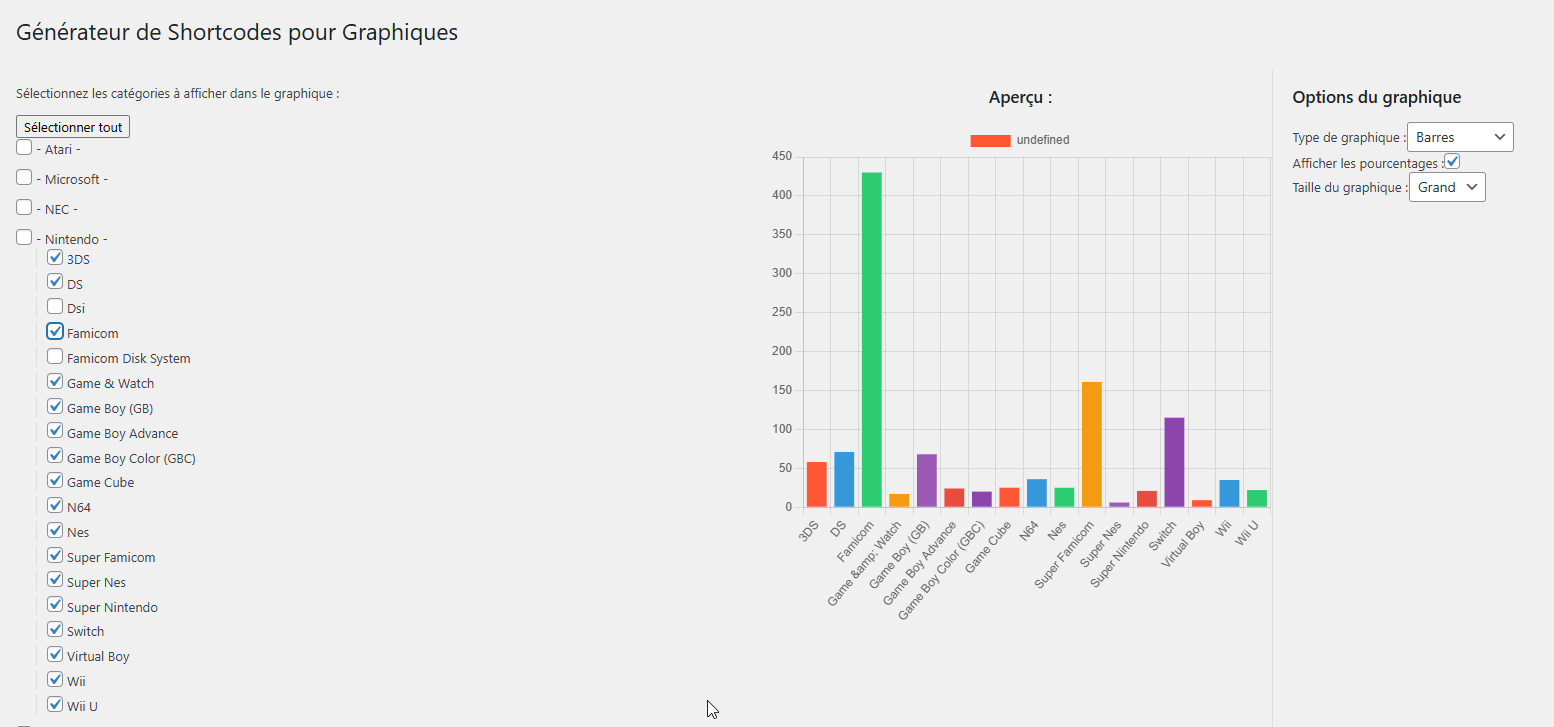Screen dimensions: 1554x727
Task: Click the green Famicom bar in chart
Action: point(872,340)
